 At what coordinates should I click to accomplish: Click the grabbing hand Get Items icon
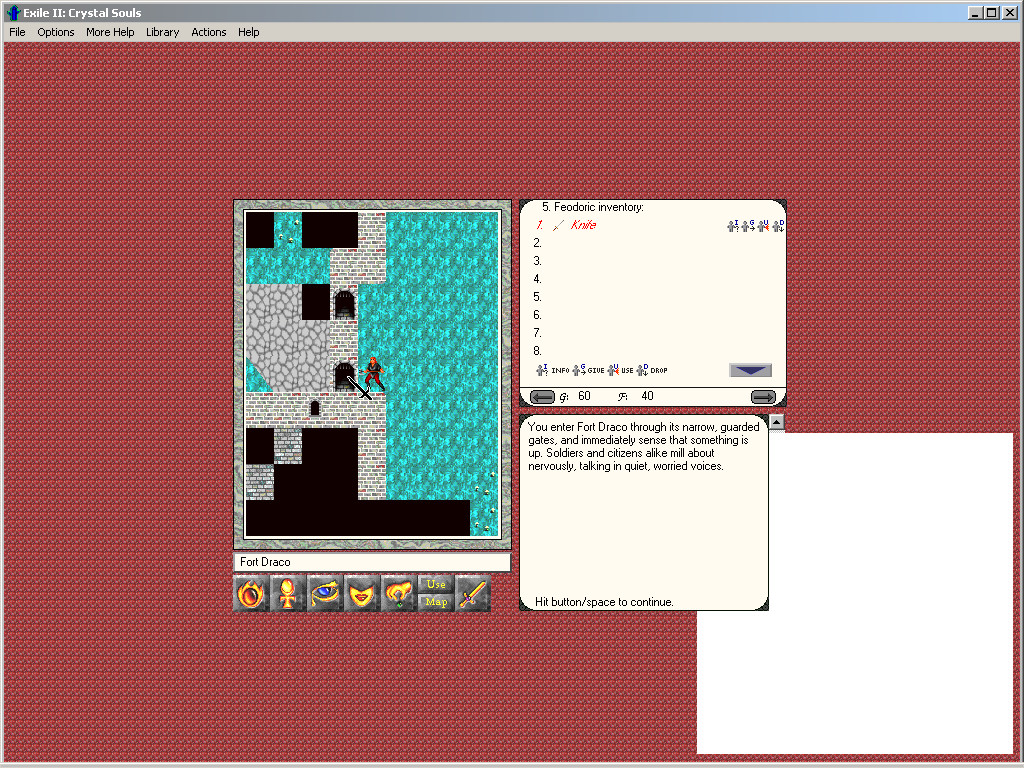[398, 594]
